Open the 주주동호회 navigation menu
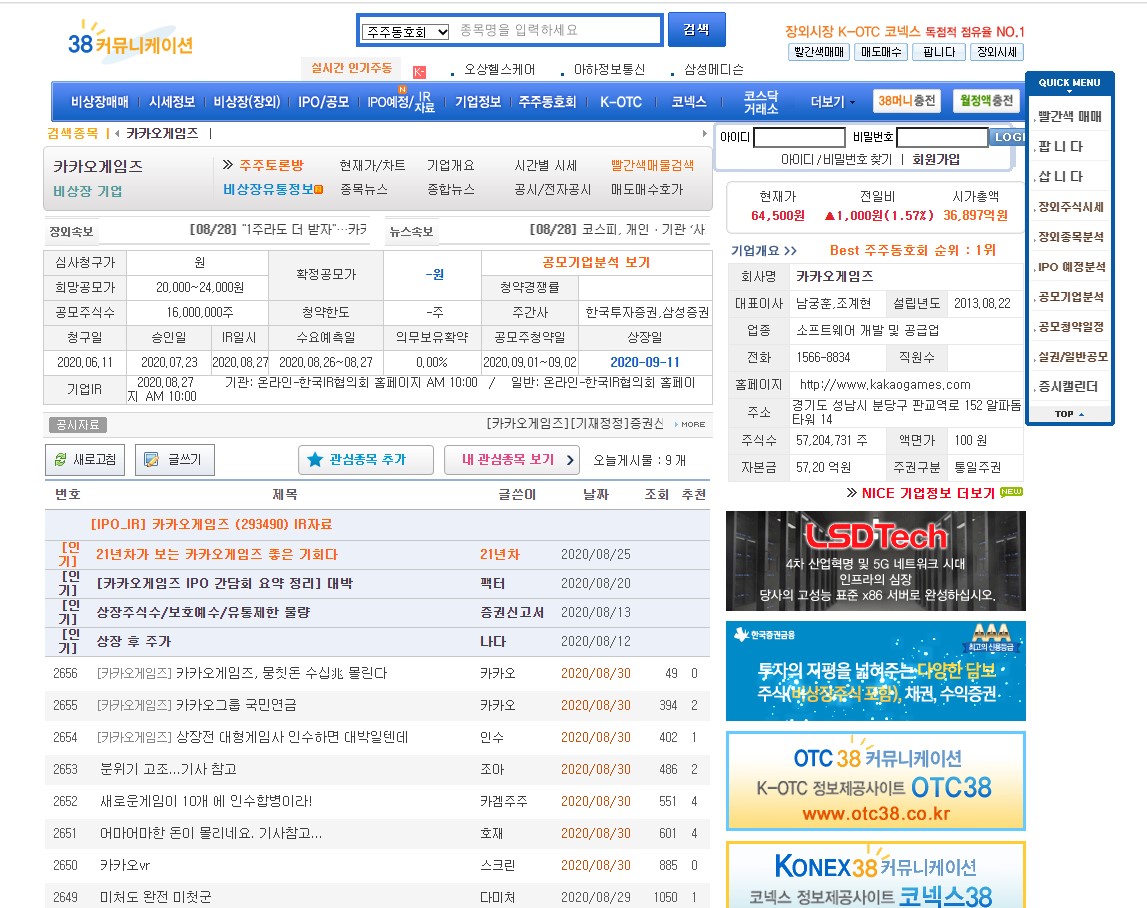The image size is (1147, 908). 547,102
